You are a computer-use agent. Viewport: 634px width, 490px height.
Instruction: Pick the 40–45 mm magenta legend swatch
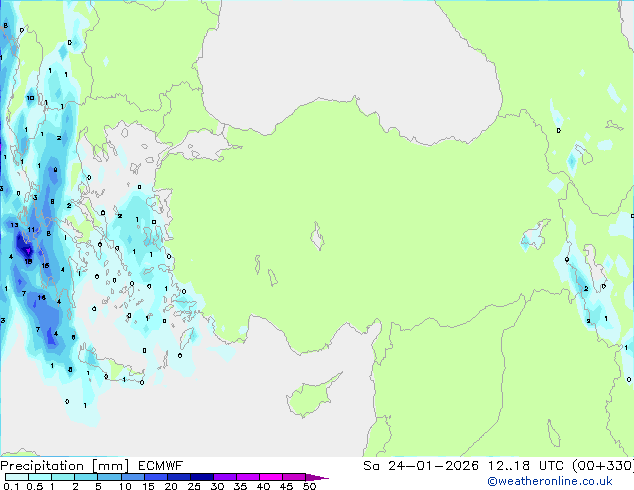[x=271, y=477]
